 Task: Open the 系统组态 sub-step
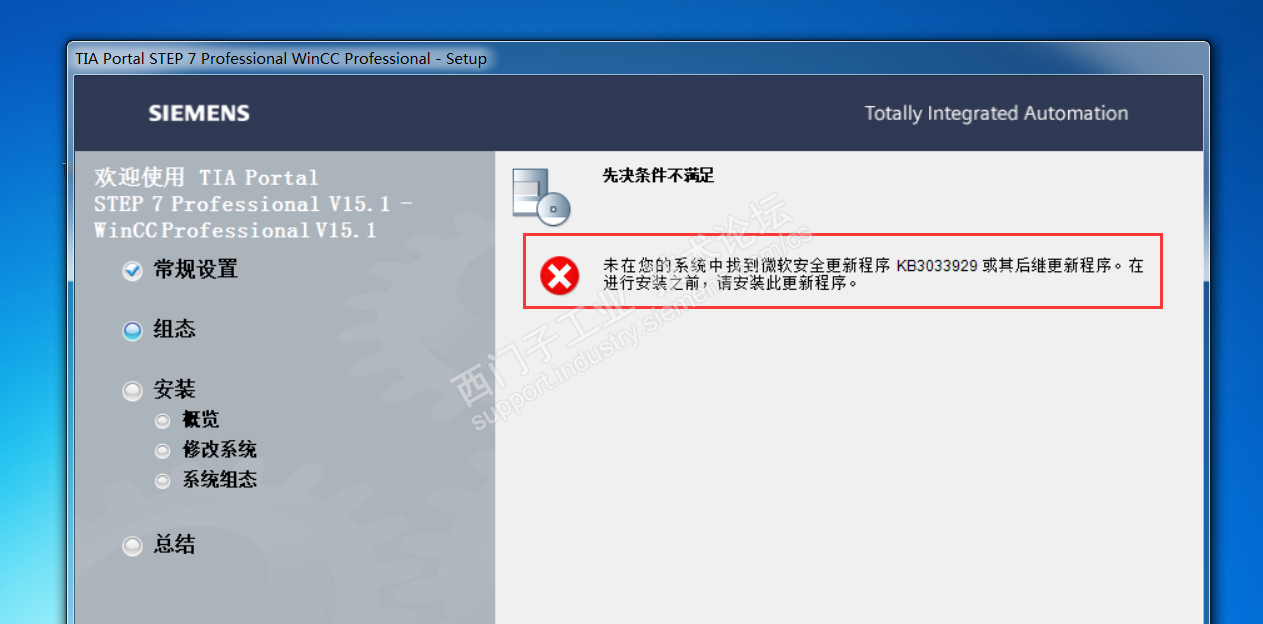(219, 480)
